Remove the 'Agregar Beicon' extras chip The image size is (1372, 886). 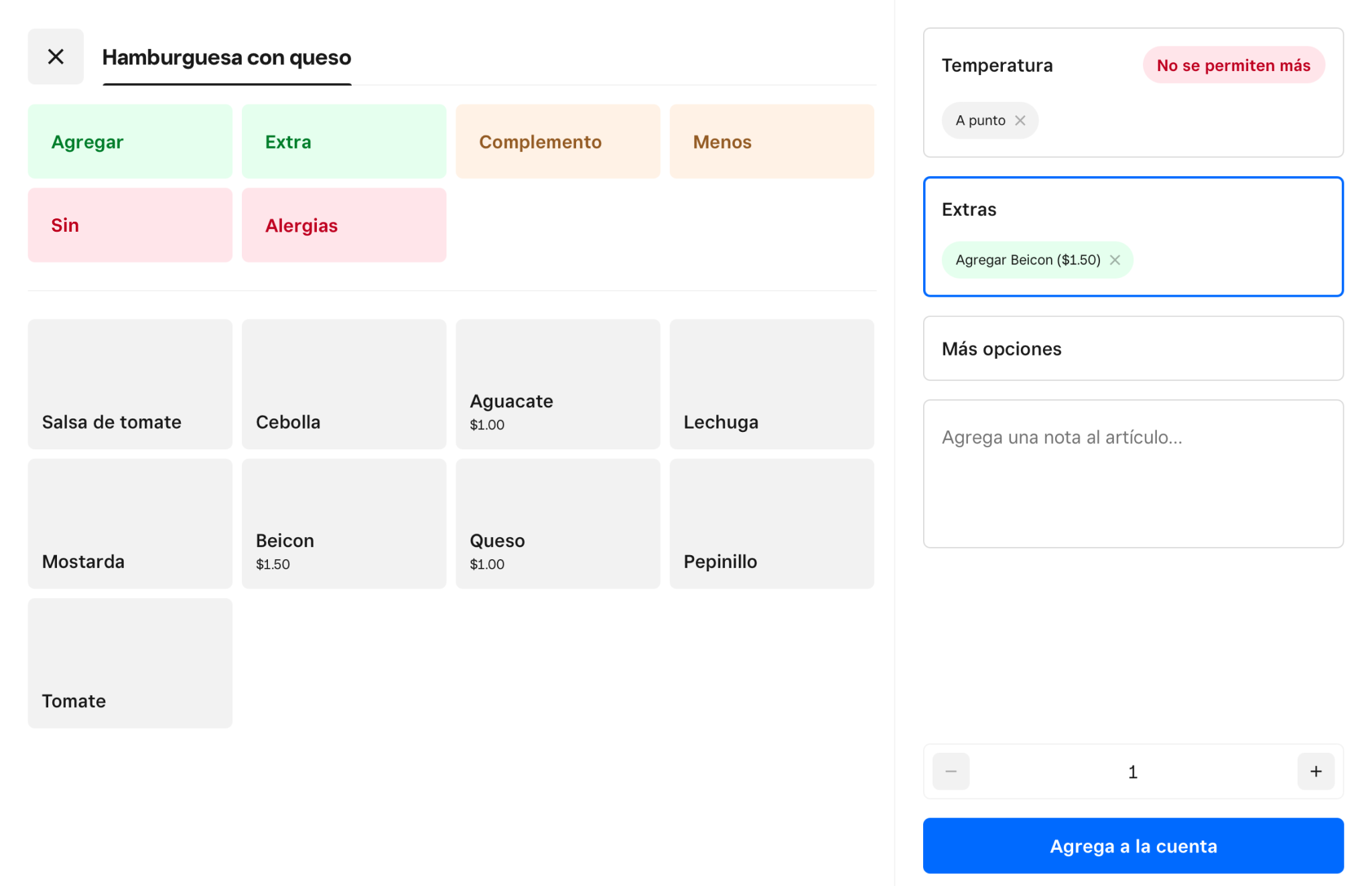tap(1115, 260)
